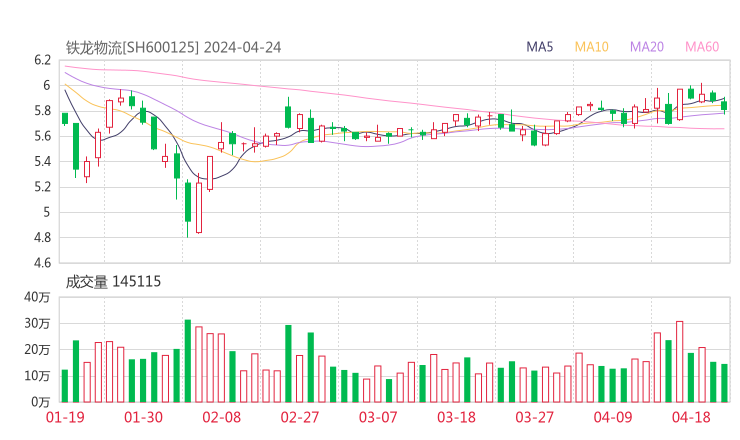Click the MA5 legend label
Image resolution: width=740 pixels, height=440 pixels.
click(x=539, y=47)
